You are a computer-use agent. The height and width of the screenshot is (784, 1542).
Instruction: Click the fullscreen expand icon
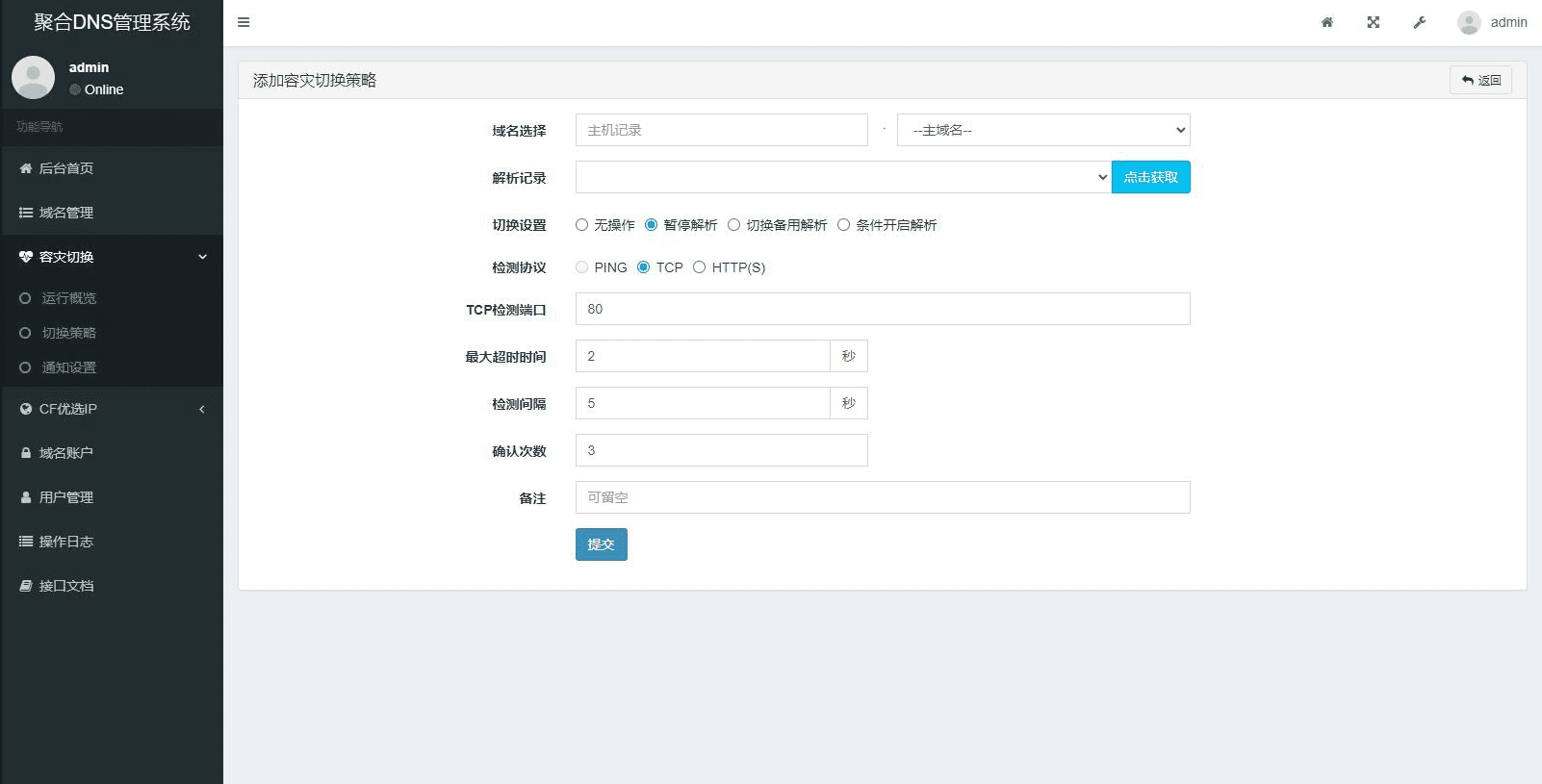1374,22
